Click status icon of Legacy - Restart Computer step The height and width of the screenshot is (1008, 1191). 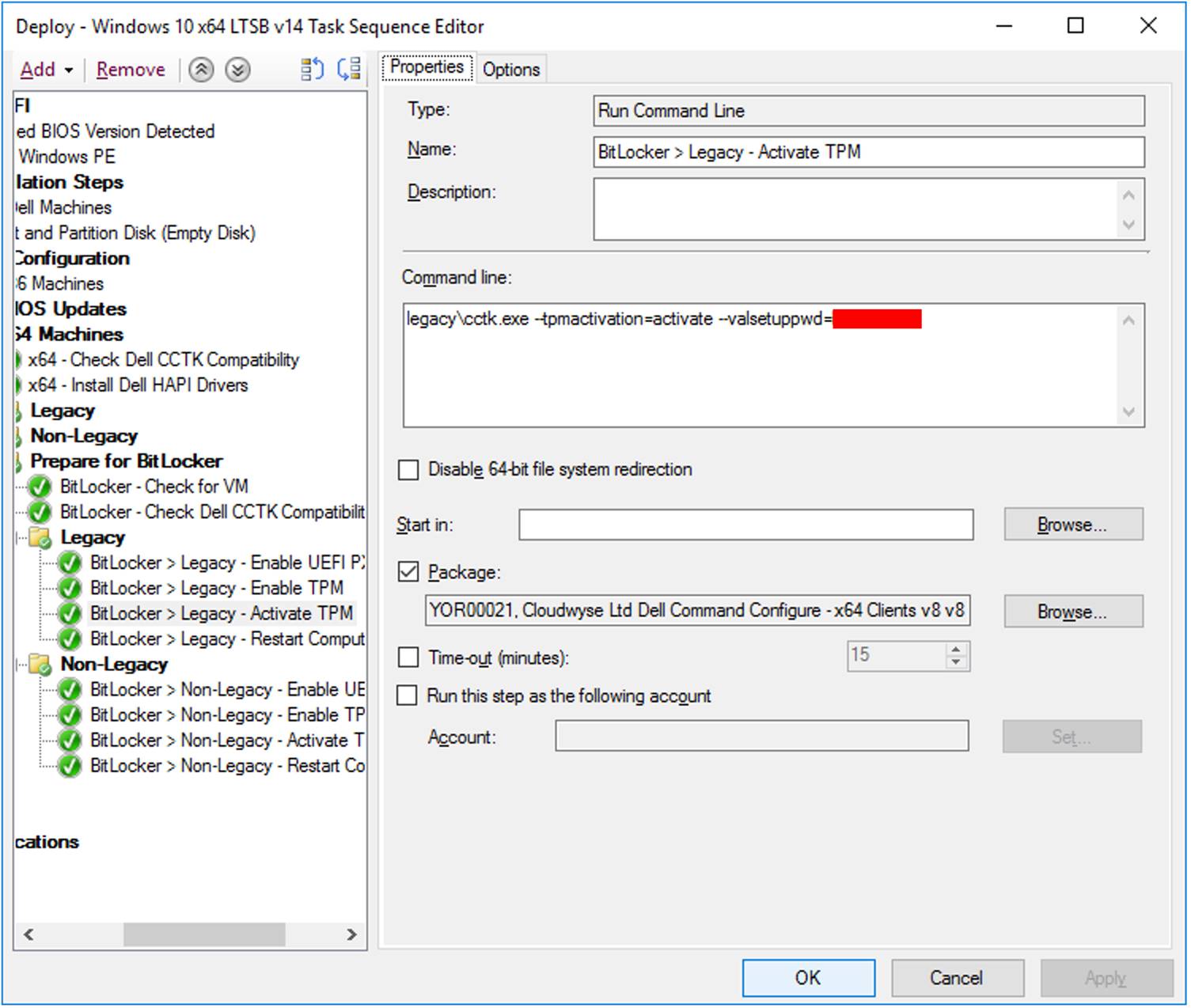tap(70, 639)
